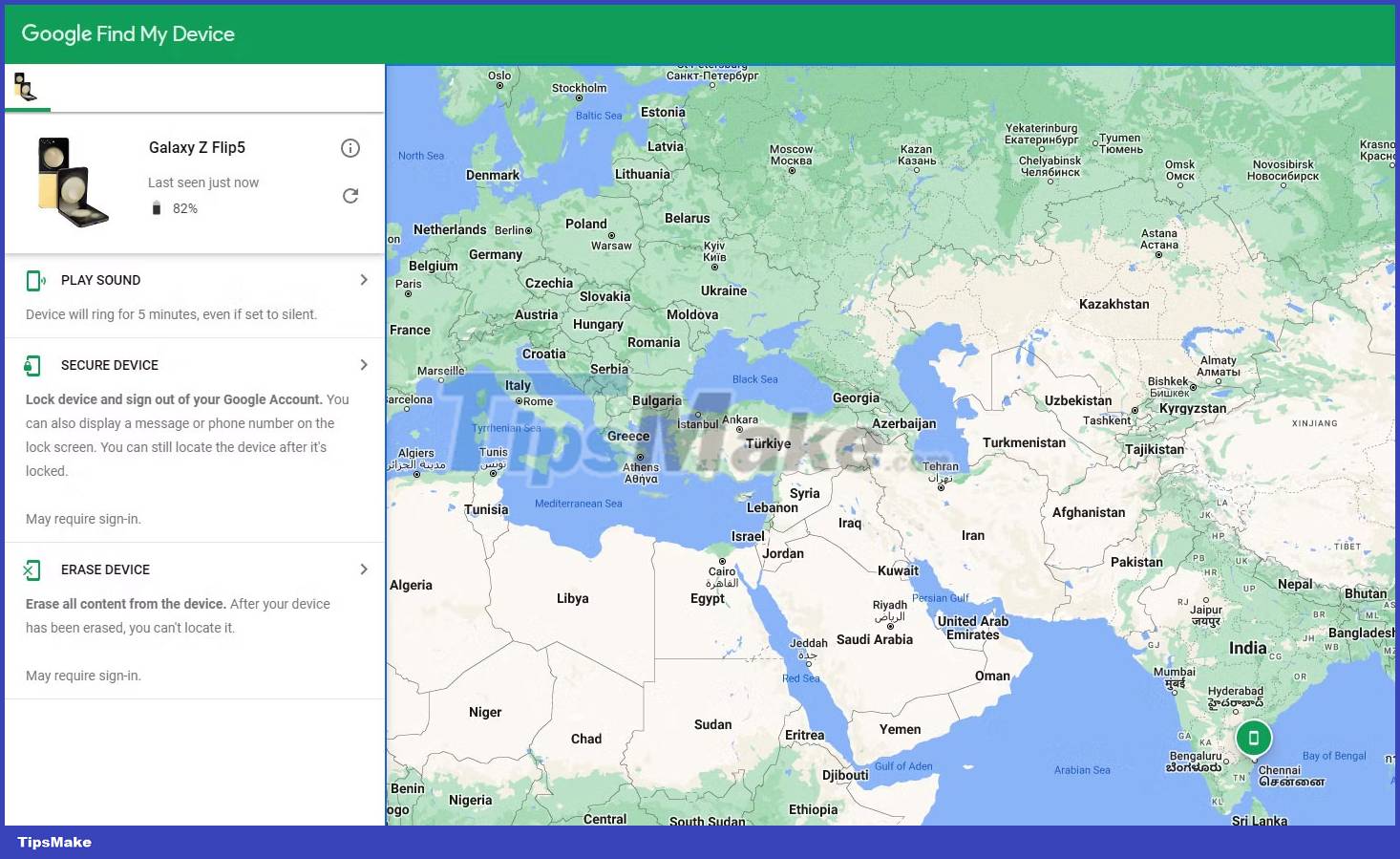The width and height of the screenshot is (1400, 859).
Task: Click the Stockholm city label
Action: [579, 88]
